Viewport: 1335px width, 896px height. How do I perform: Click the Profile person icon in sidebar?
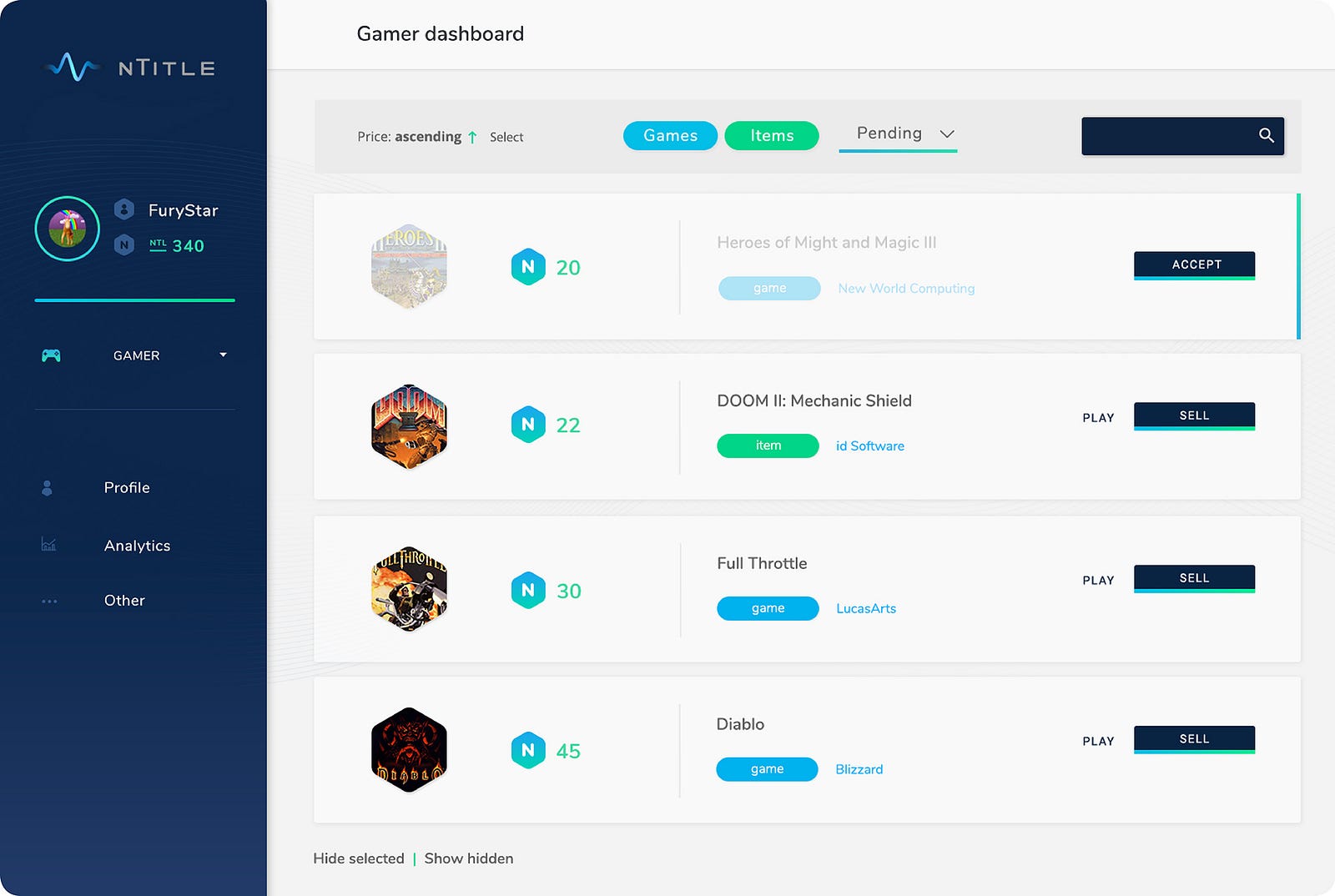pos(48,488)
